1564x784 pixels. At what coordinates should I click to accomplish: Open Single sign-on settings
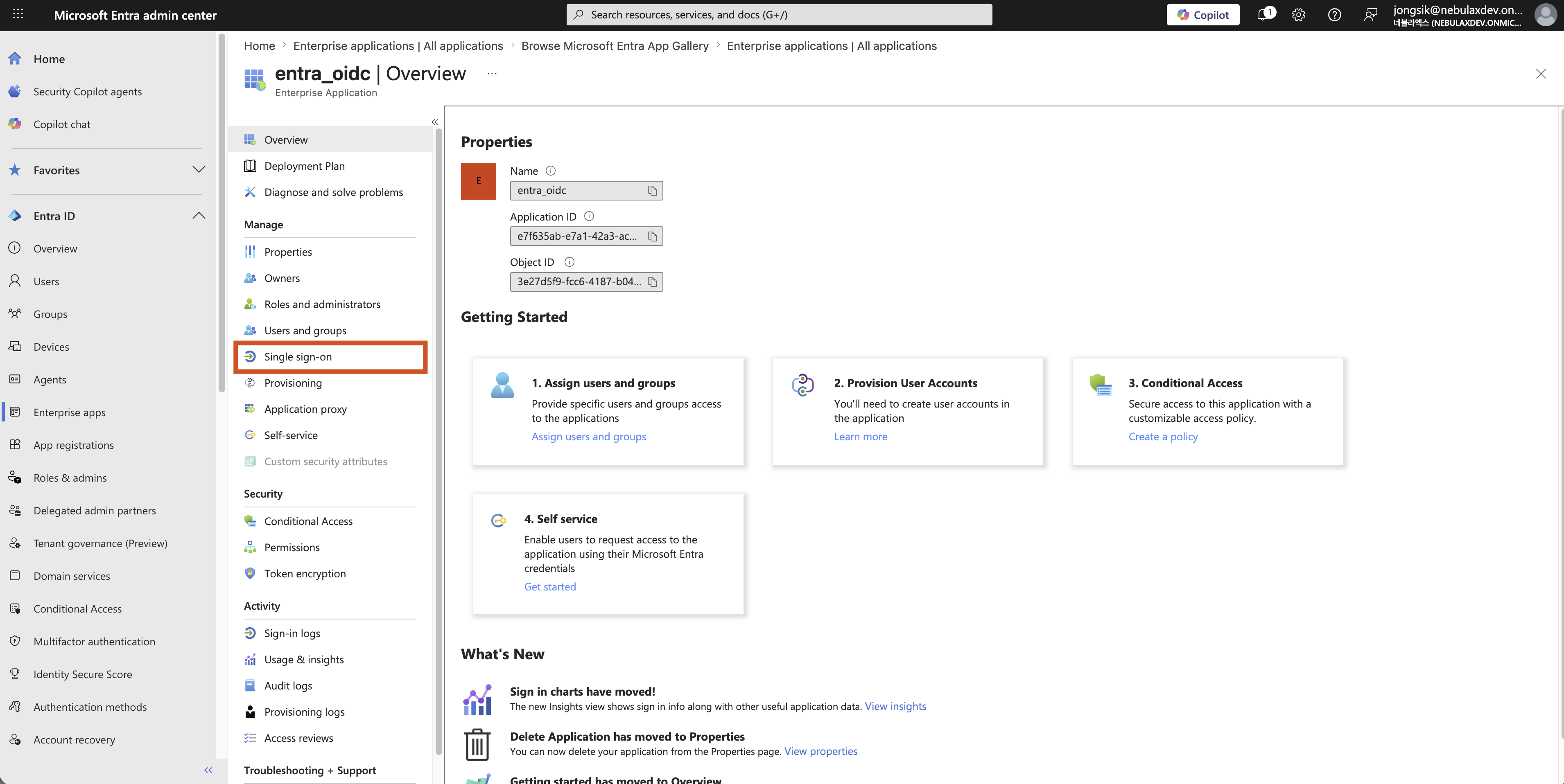pos(298,357)
